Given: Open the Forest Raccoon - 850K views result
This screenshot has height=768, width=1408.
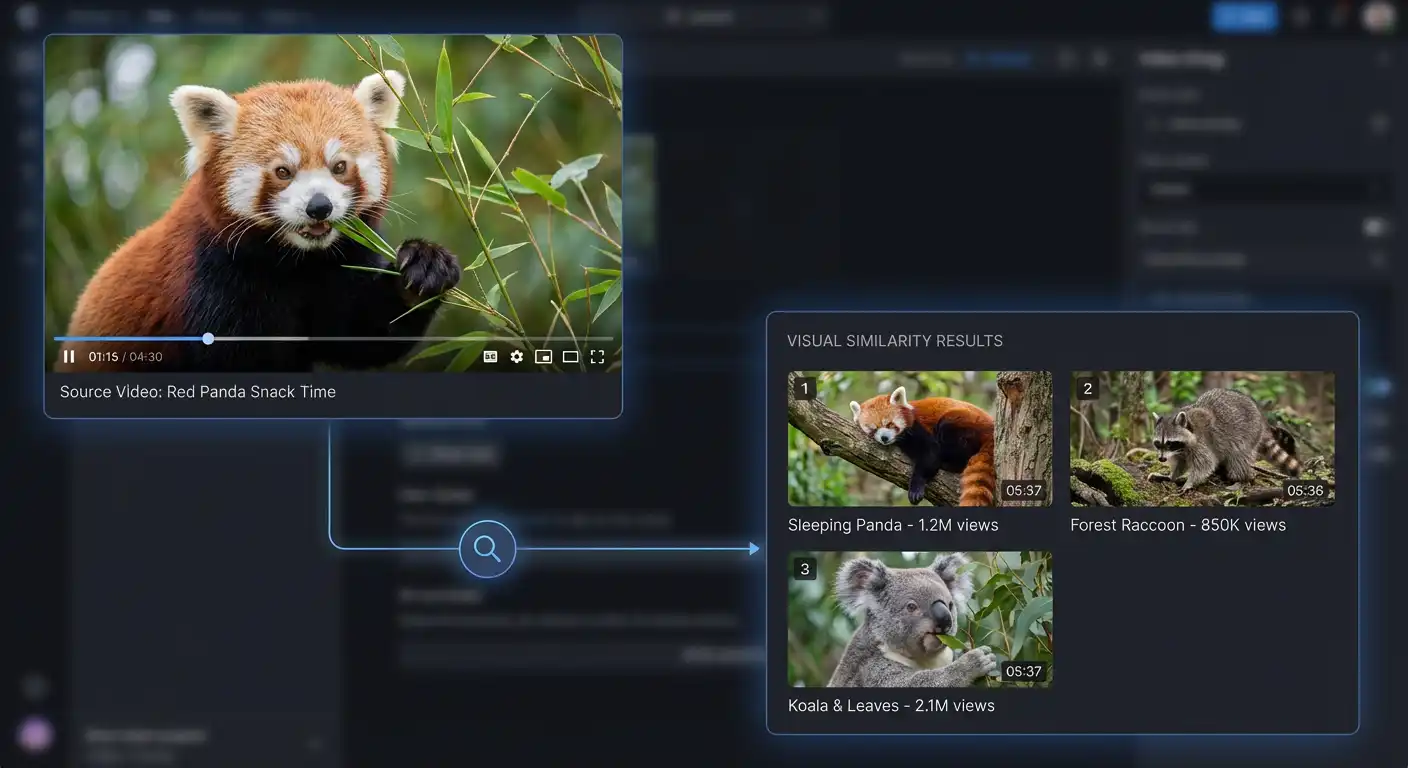Looking at the screenshot, I should click(x=1202, y=438).
